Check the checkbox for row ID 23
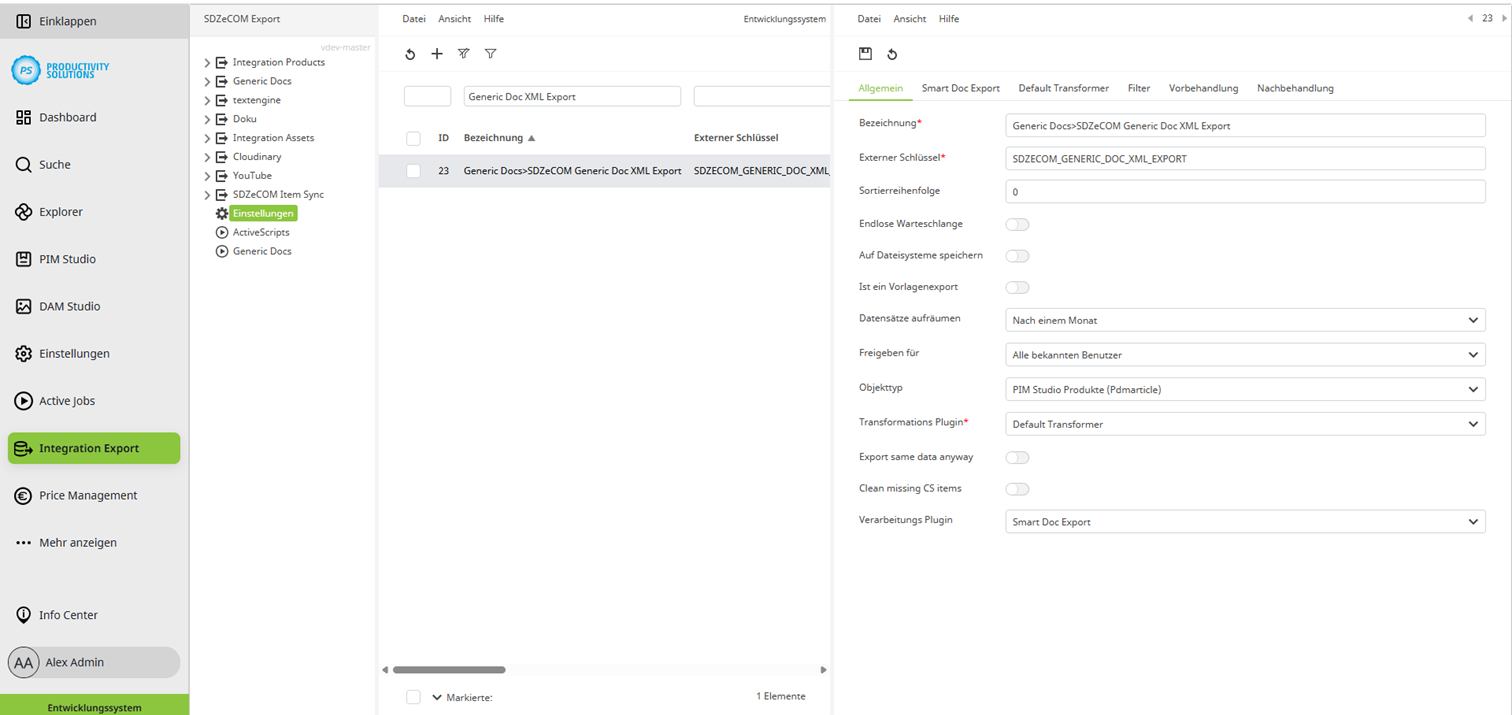Screen dimensions: 1512x715 (x=414, y=171)
